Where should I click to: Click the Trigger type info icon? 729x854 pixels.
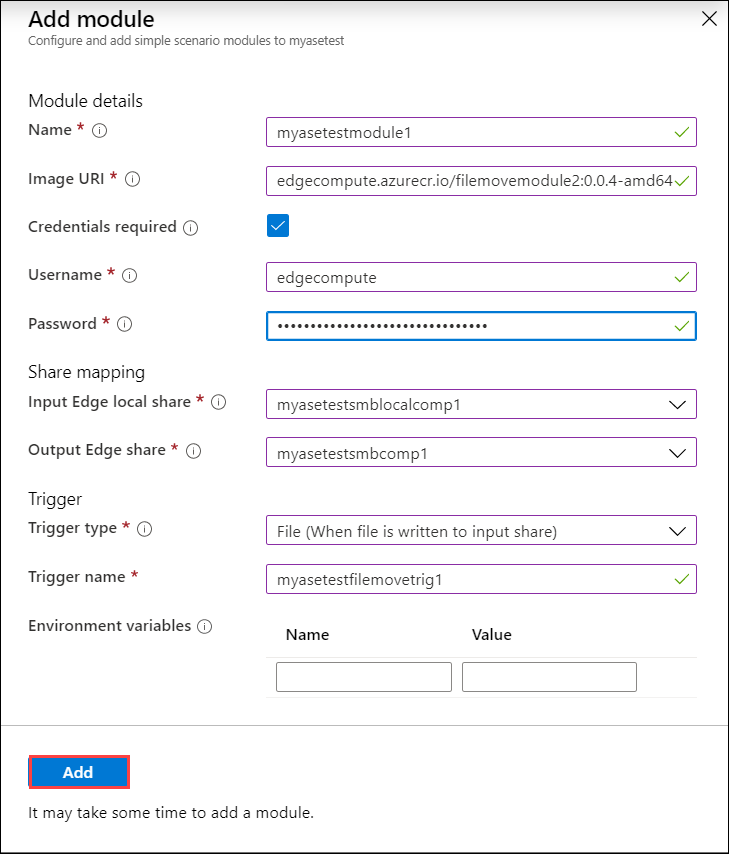pyautogui.click(x=145, y=529)
